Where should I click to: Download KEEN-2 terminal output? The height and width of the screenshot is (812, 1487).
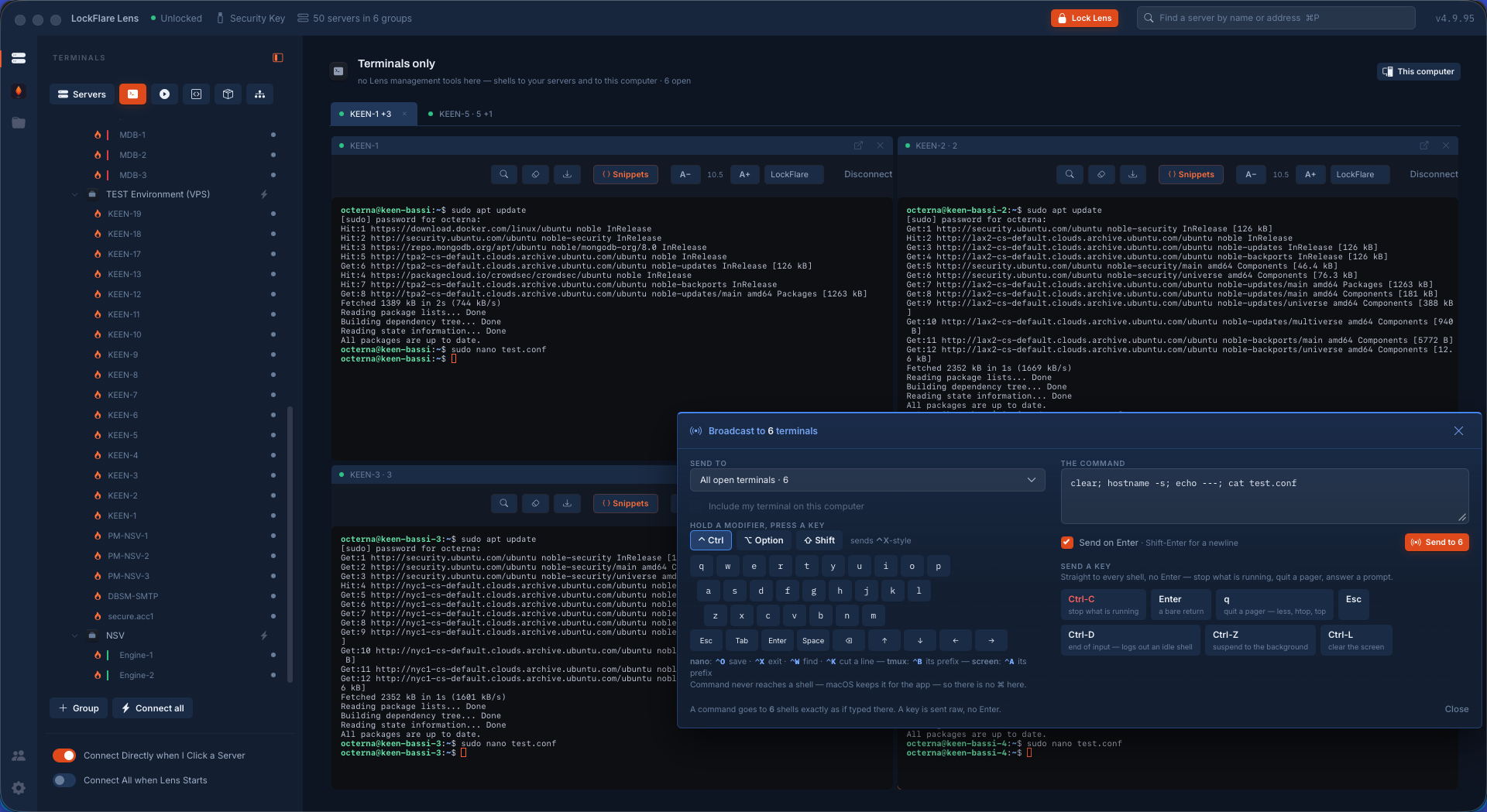[x=1133, y=175]
